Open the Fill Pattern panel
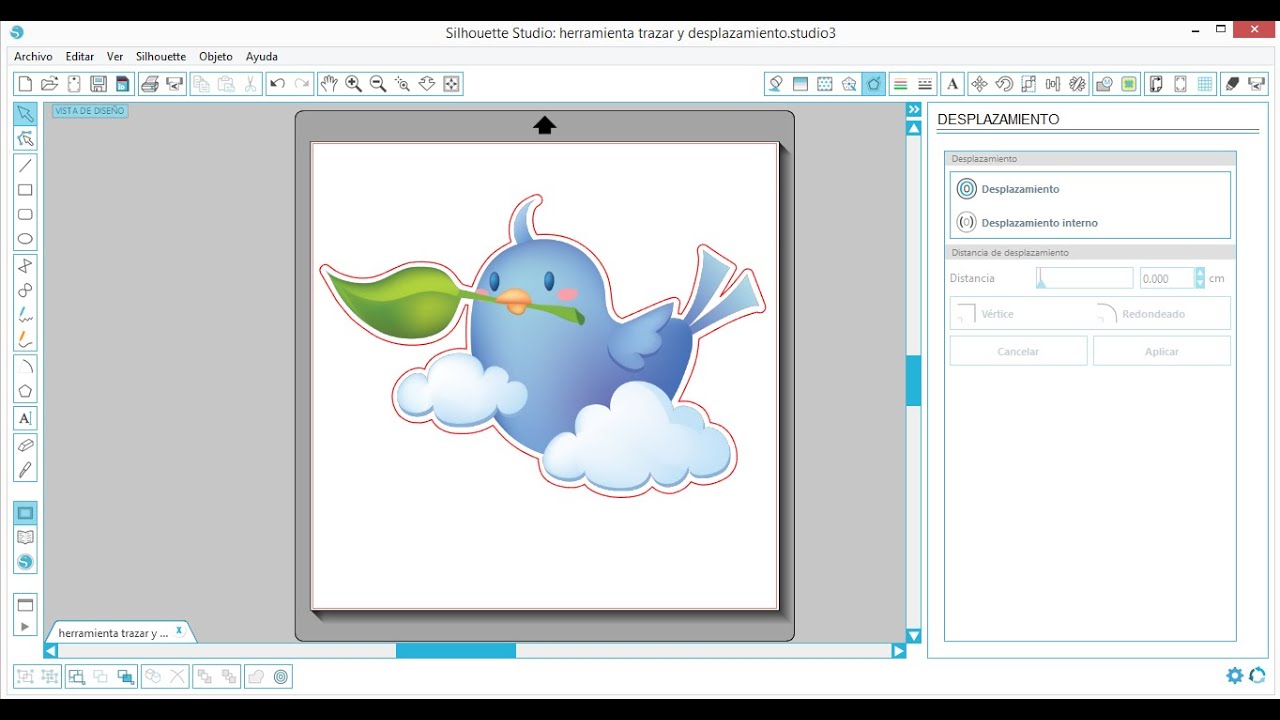Image resolution: width=1280 pixels, height=720 pixels. tap(825, 84)
